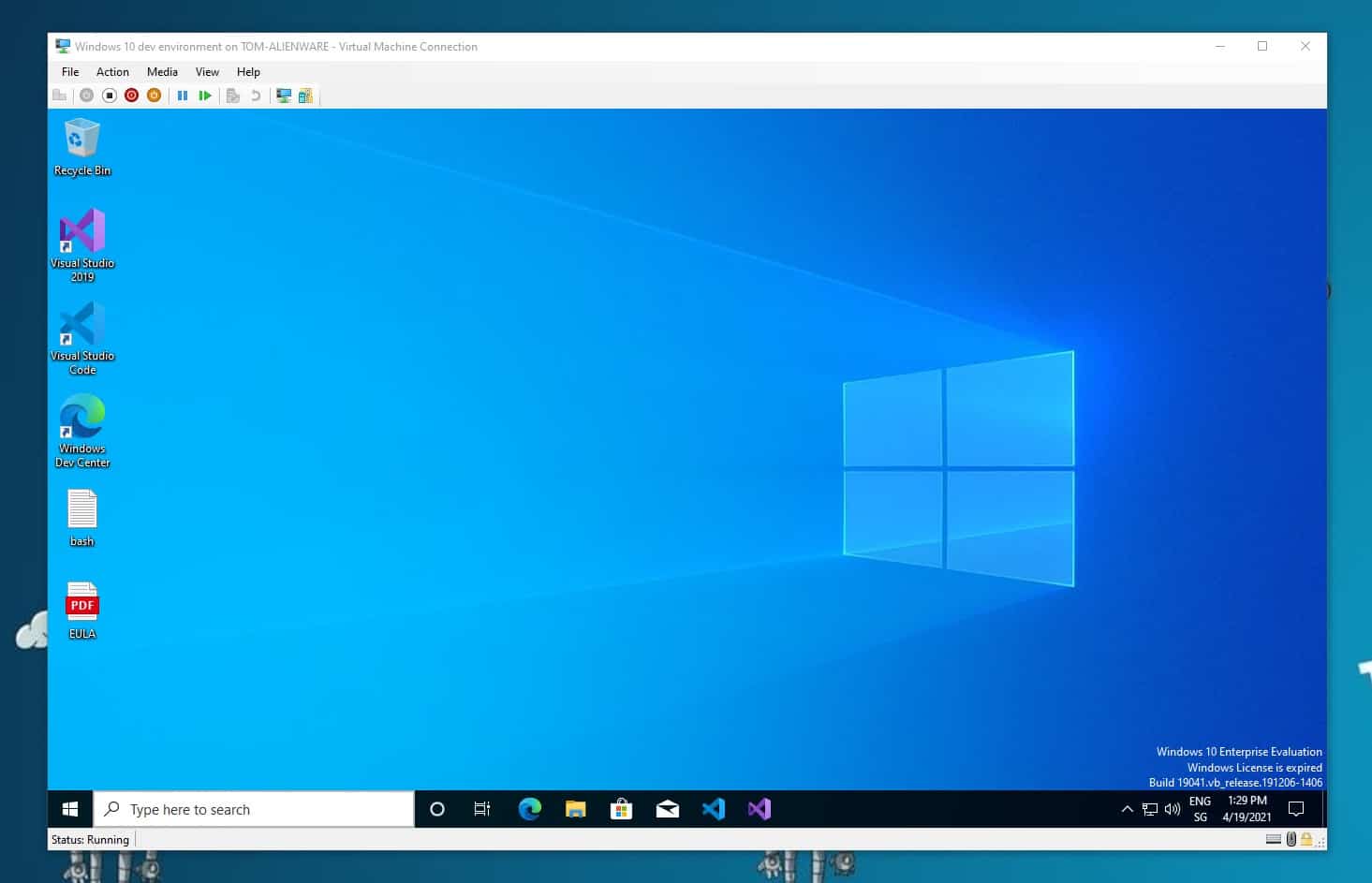Screen dimensions: 1372x883
Task: Expand hidden system tray icons
Action: coord(1127,809)
